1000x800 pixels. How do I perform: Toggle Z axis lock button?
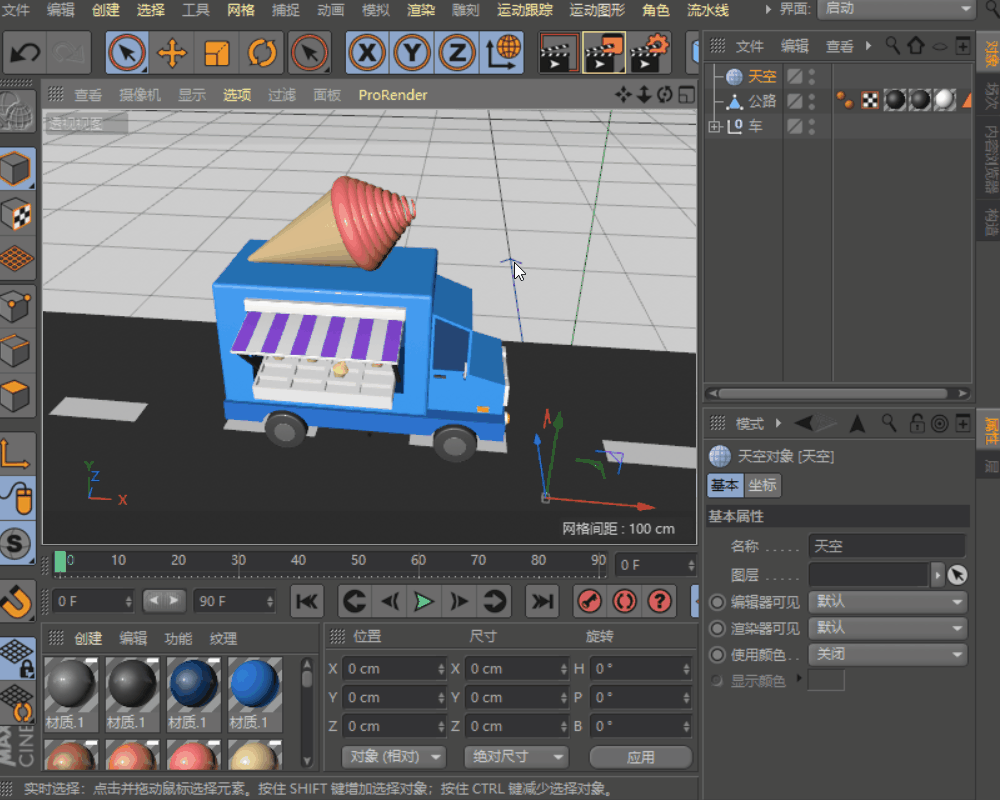457,53
